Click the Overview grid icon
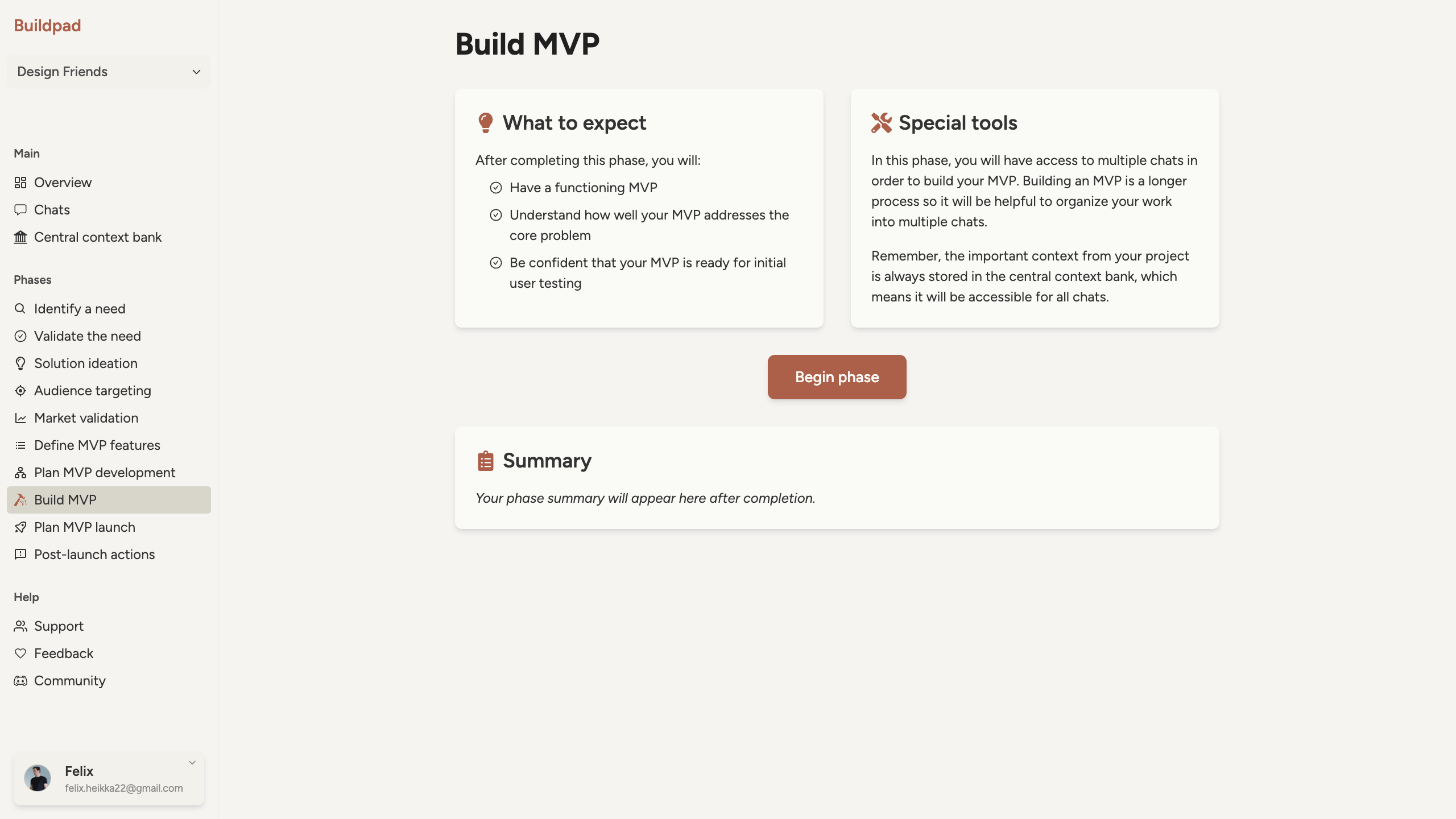This screenshot has height=819, width=1456. 20,183
